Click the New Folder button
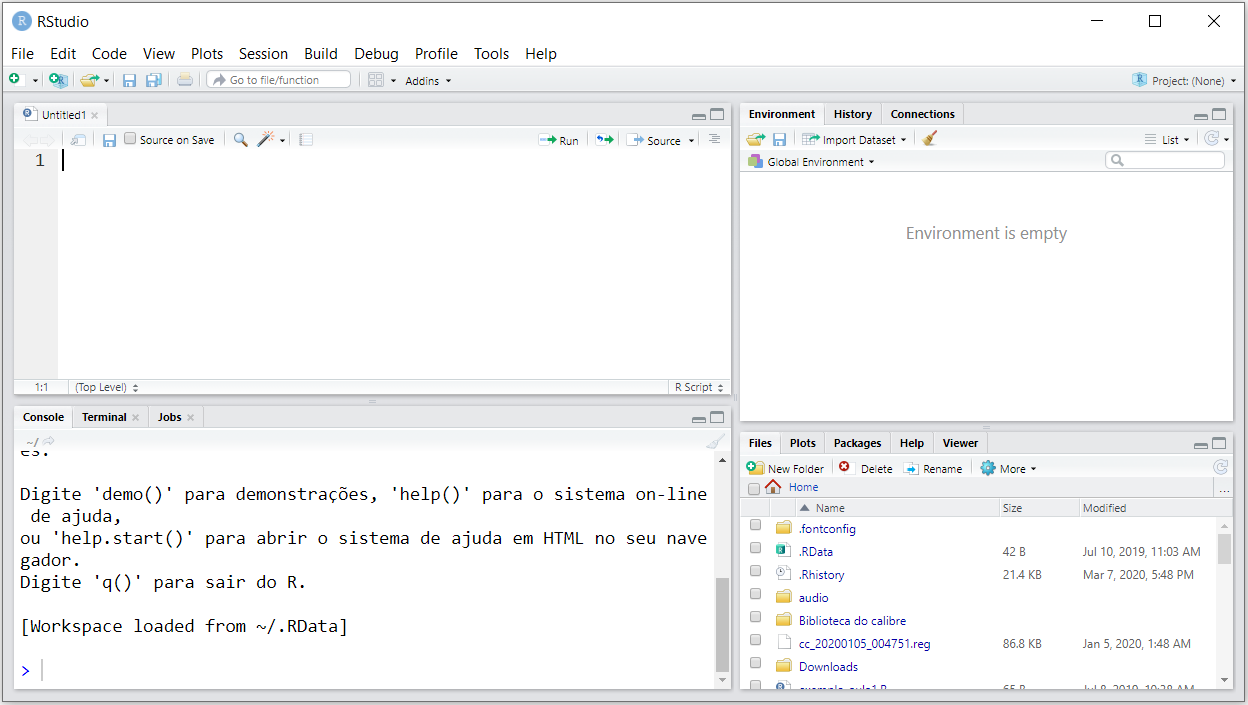The width and height of the screenshot is (1248, 705). pos(786,468)
